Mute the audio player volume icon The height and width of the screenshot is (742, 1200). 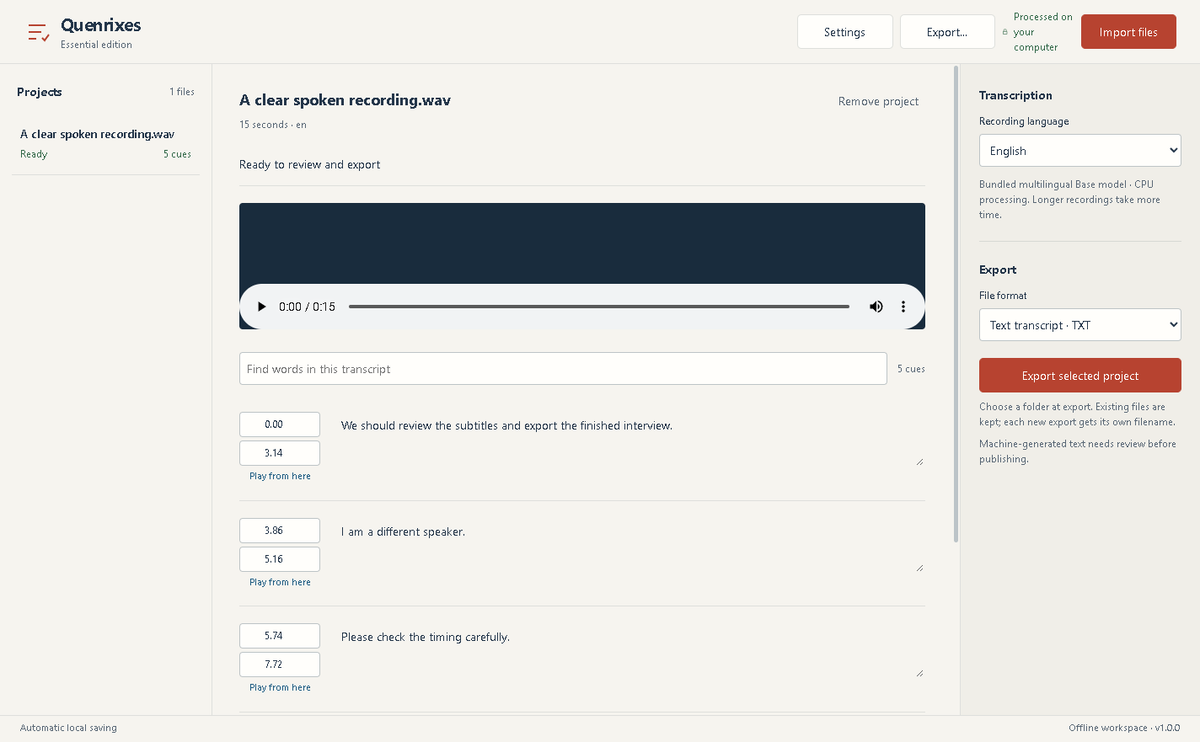876,307
